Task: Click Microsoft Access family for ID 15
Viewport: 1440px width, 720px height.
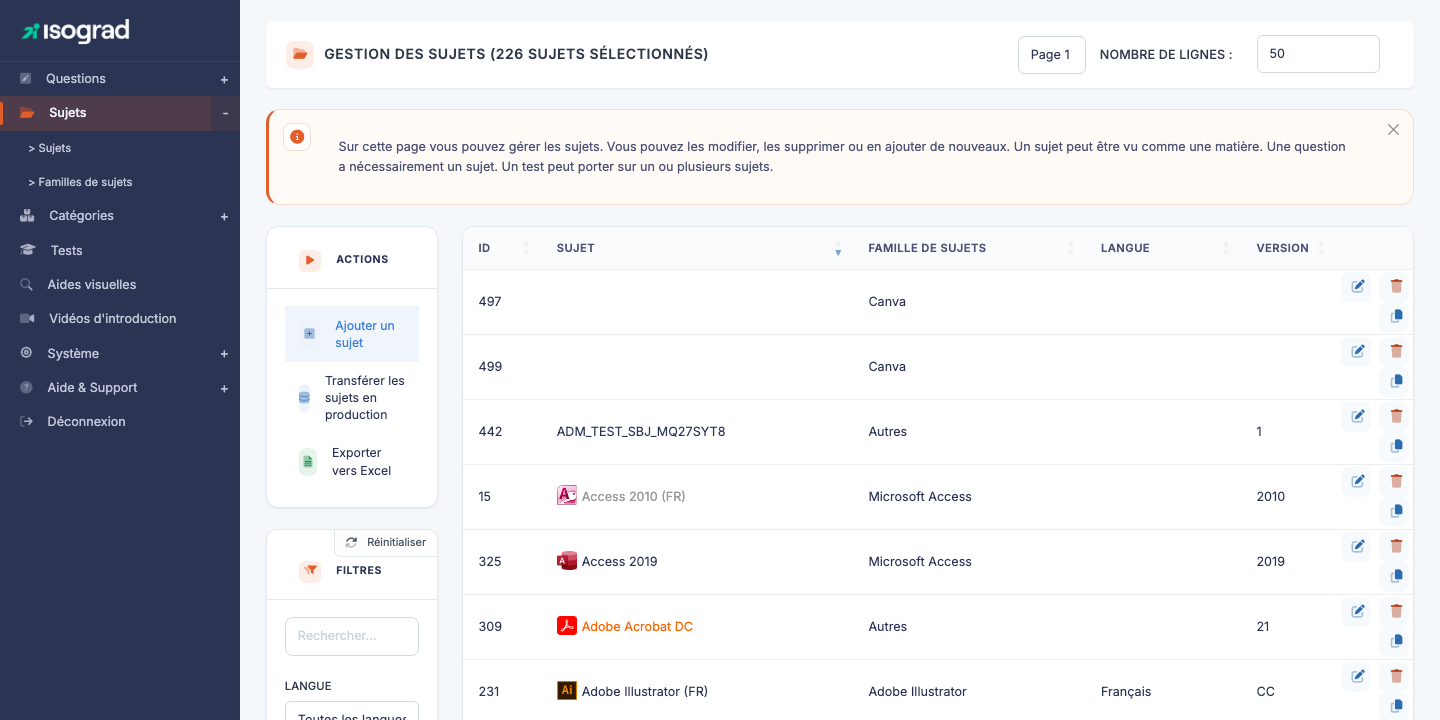Action: 920,496
